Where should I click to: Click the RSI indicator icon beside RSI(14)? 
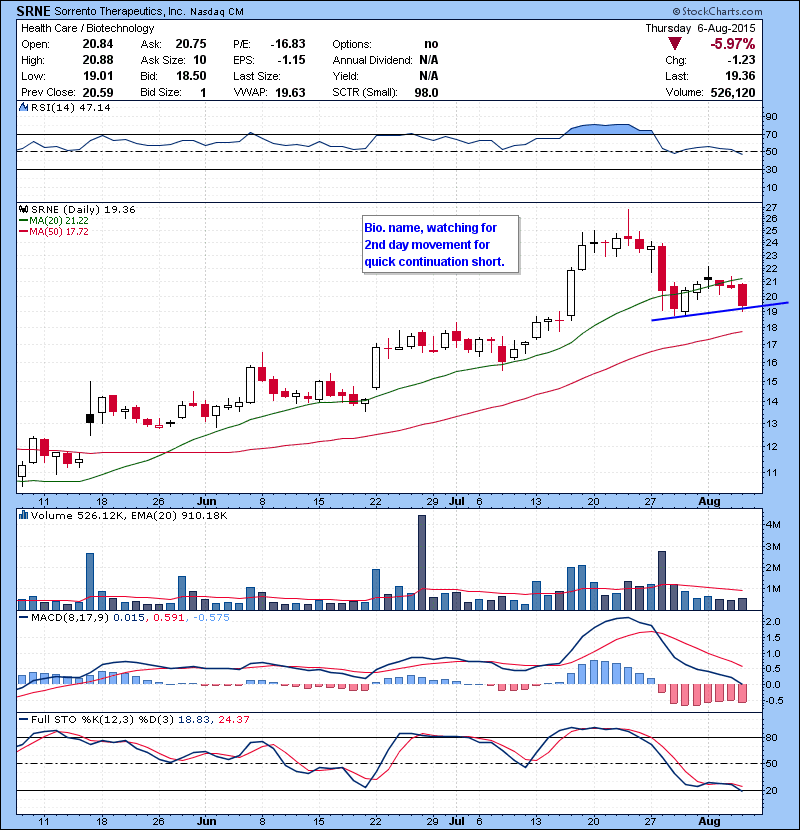click(x=23, y=107)
